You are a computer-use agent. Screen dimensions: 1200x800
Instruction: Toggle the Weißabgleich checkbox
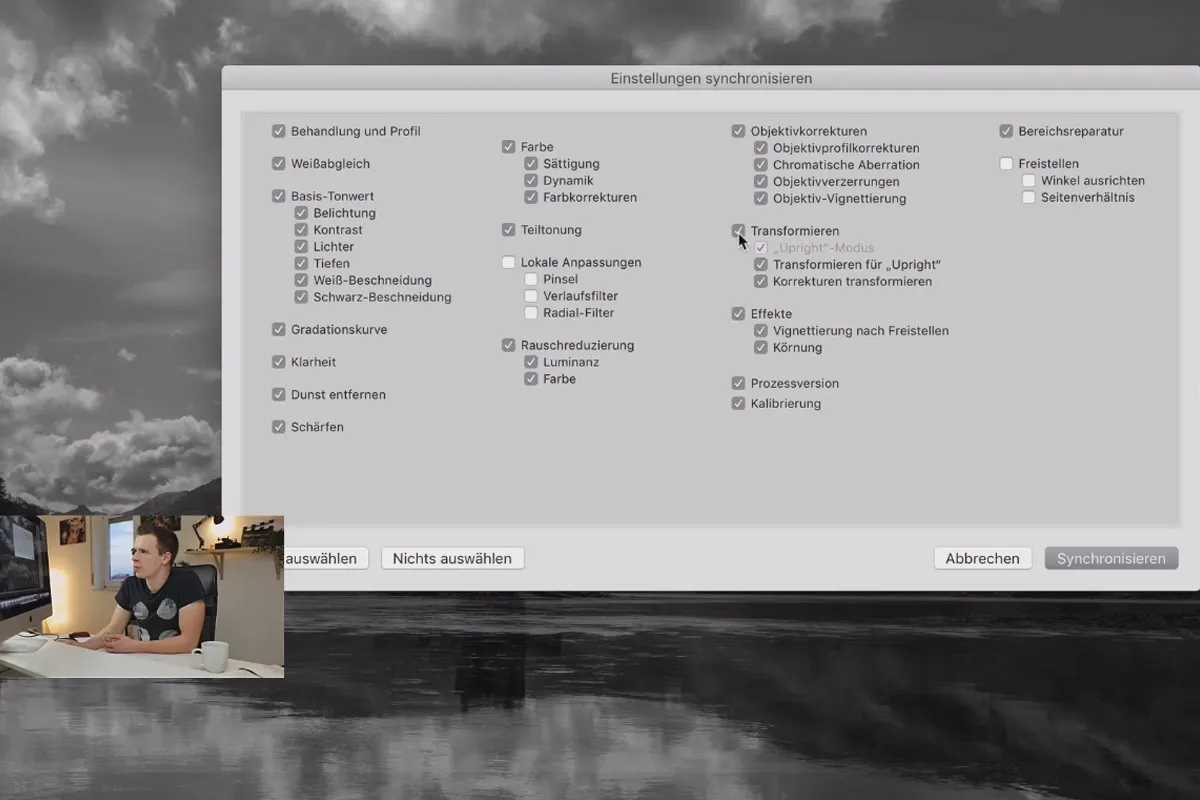(279, 163)
